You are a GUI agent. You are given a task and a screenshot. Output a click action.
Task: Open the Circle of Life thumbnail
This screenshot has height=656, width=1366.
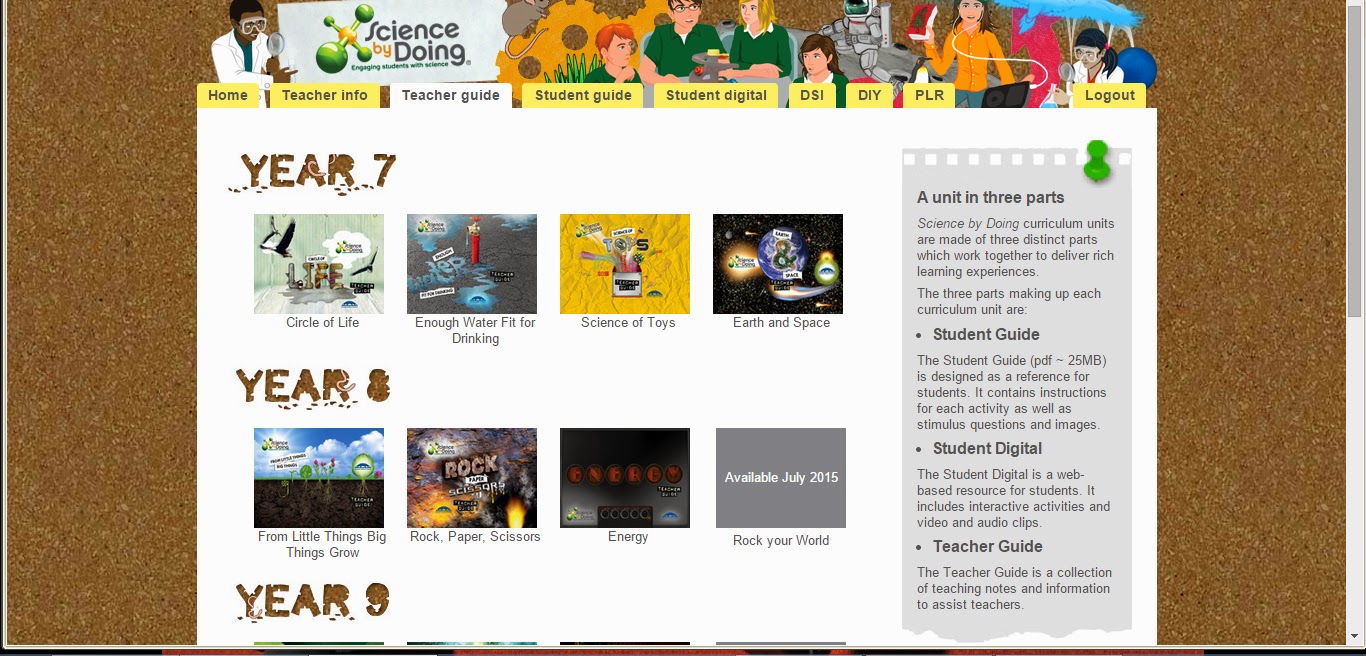(x=319, y=264)
